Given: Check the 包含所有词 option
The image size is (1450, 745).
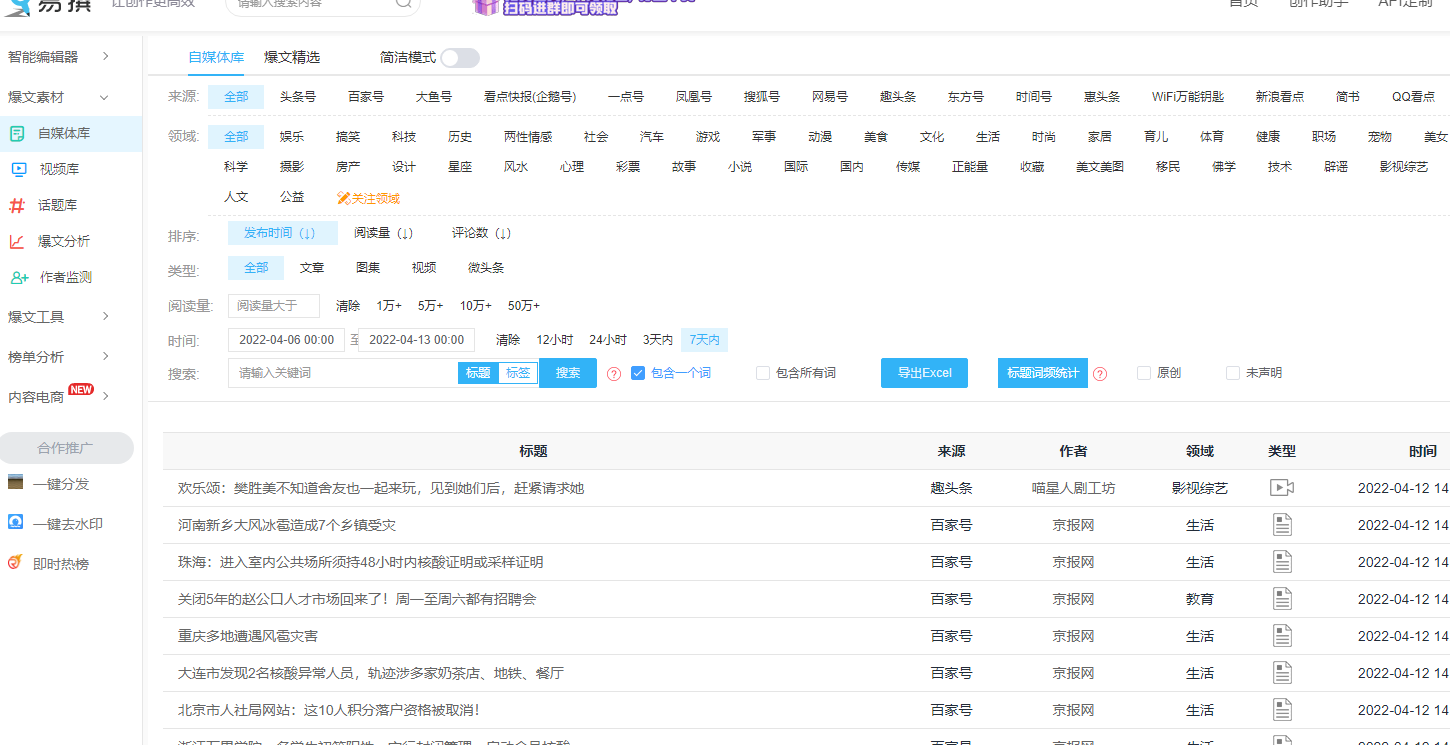Looking at the screenshot, I should [x=762, y=372].
